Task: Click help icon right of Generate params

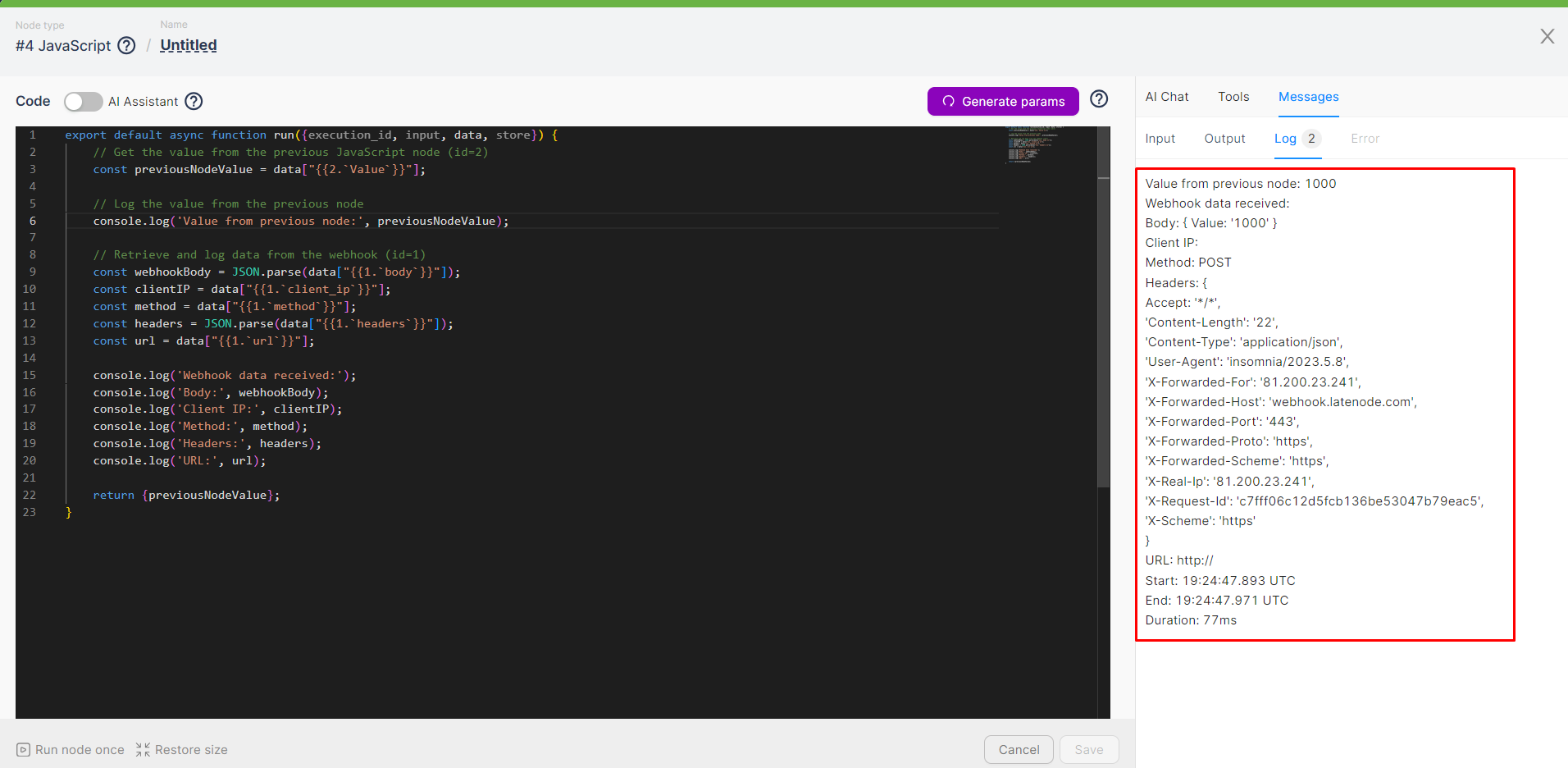Action: (1099, 99)
